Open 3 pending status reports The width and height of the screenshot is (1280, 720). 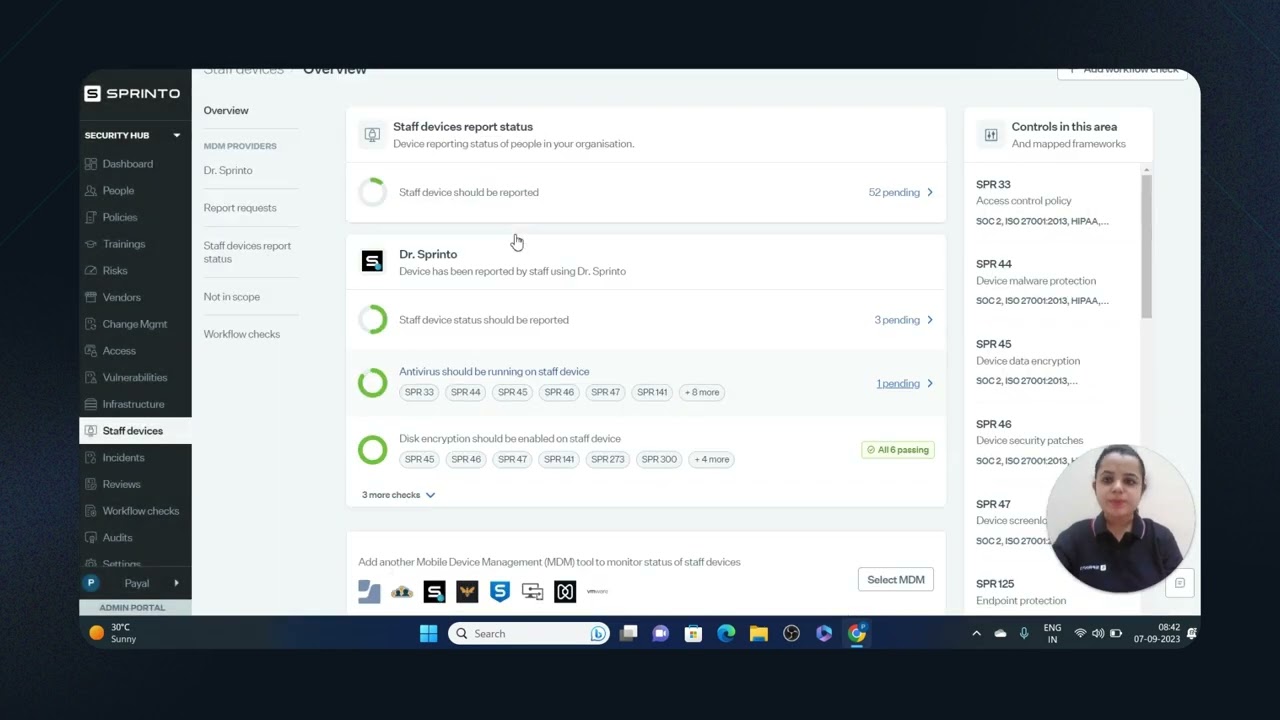pyautogui.click(x=903, y=320)
